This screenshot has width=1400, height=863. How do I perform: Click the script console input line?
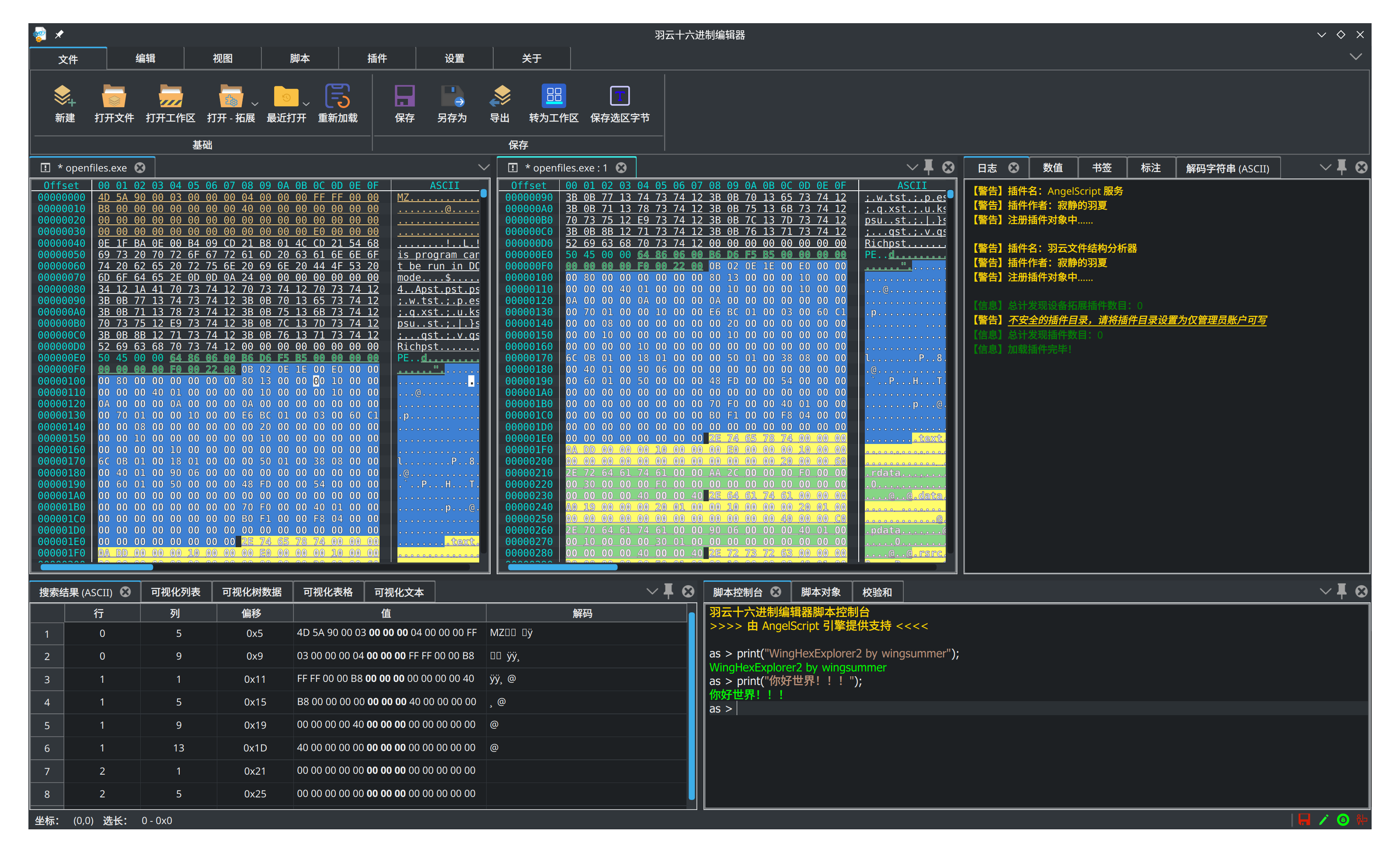click(x=1037, y=708)
